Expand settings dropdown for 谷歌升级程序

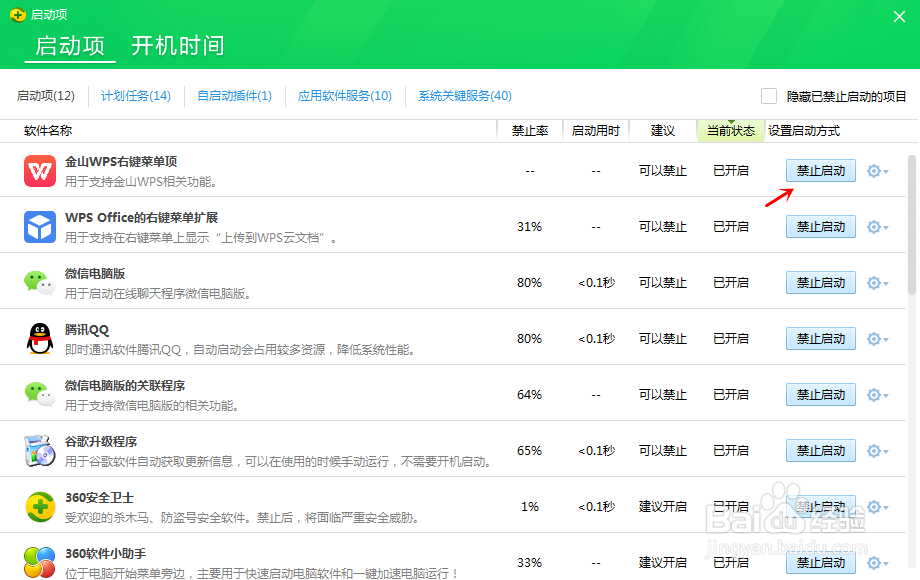874,450
